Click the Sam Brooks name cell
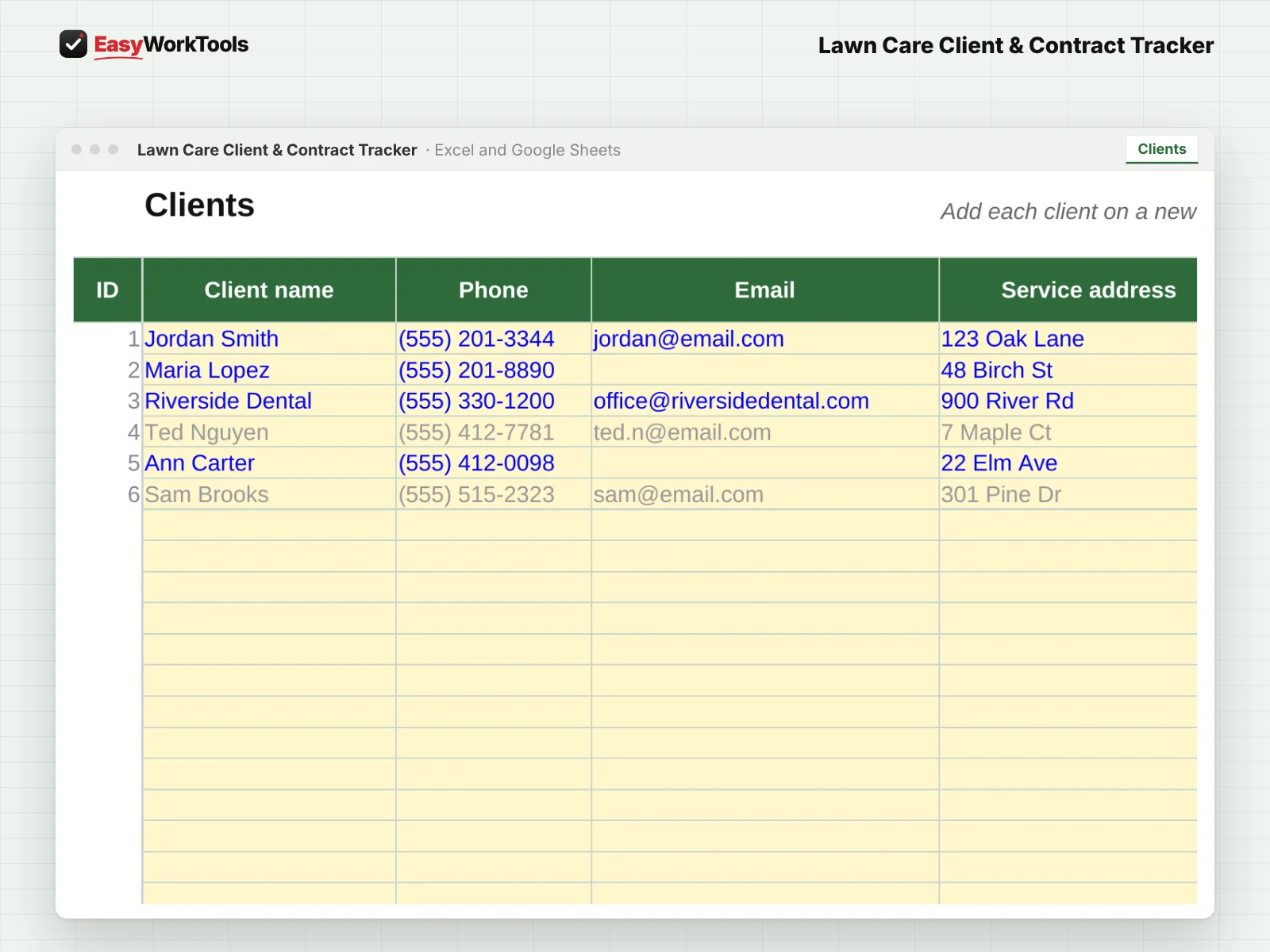 click(269, 494)
